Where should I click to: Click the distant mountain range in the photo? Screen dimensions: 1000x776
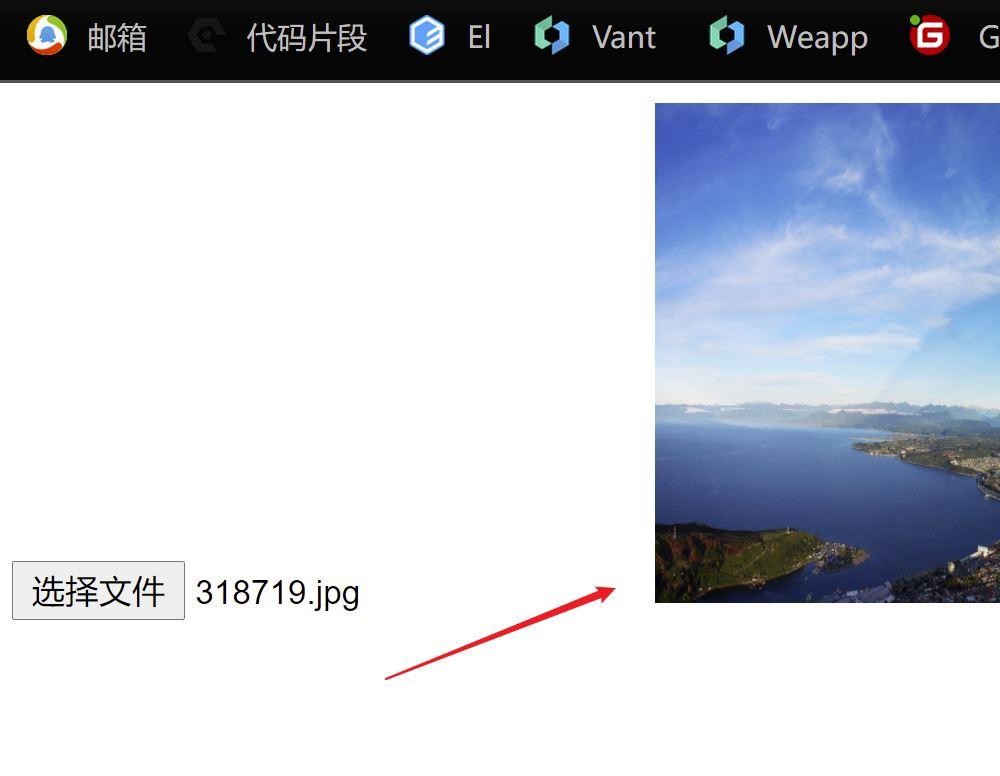(x=827, y=413)
